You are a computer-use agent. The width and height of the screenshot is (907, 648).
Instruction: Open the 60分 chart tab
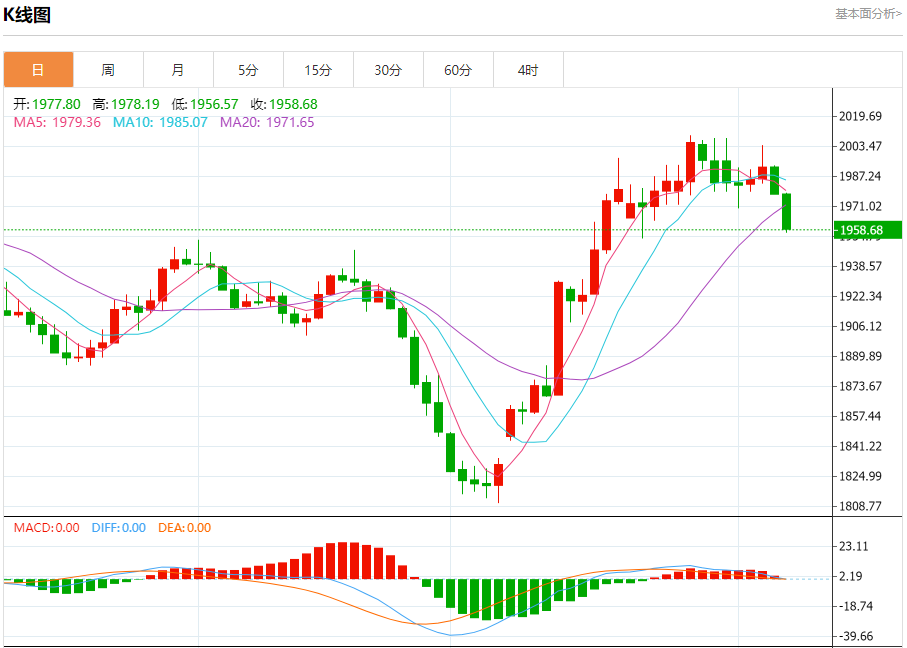[458, 70]
